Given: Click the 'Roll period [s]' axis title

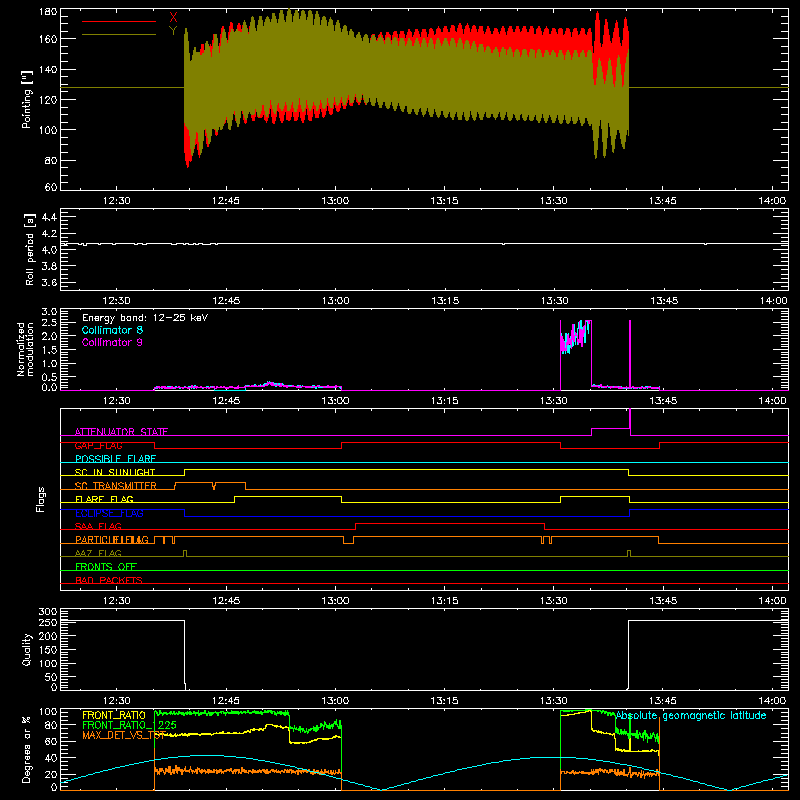Looking at the screenshot, I should 29,249.
